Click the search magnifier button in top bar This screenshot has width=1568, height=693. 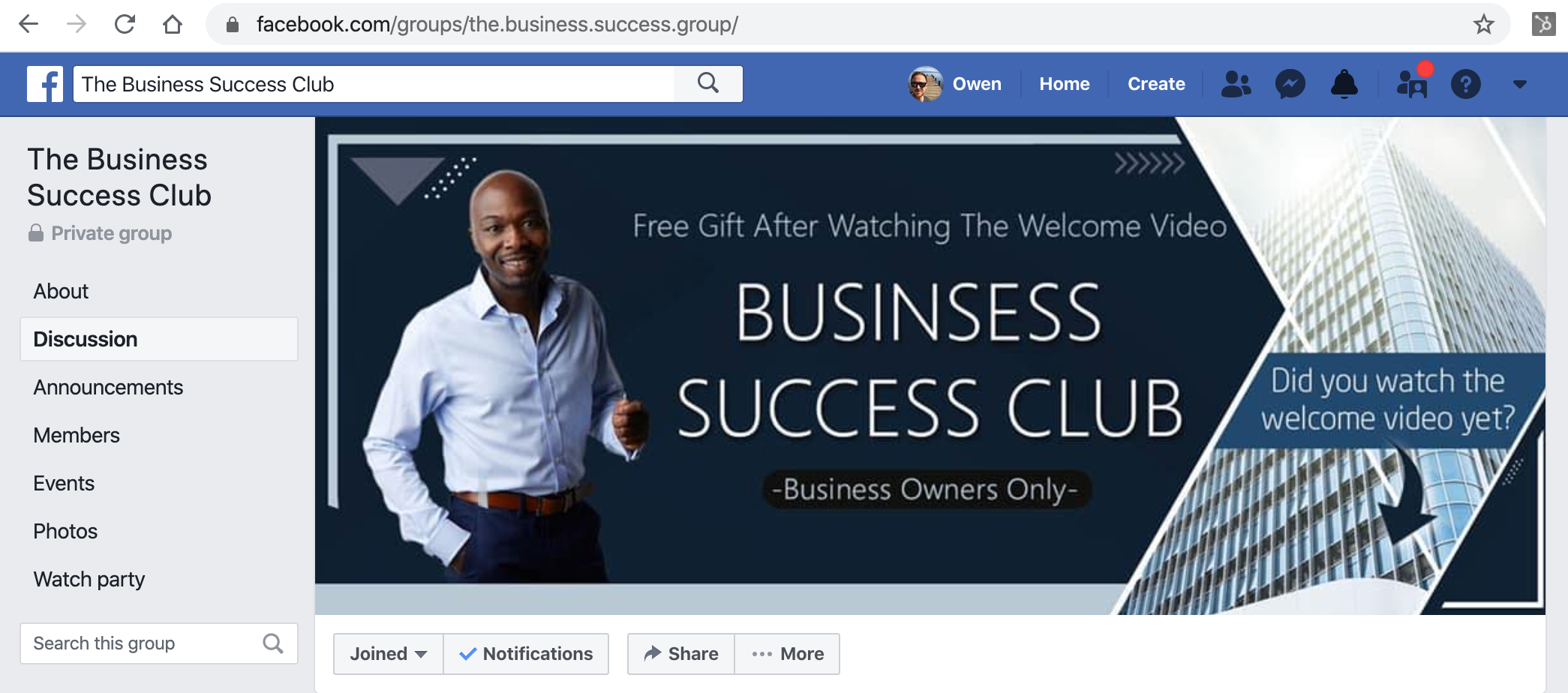click(x=708, y=83)
